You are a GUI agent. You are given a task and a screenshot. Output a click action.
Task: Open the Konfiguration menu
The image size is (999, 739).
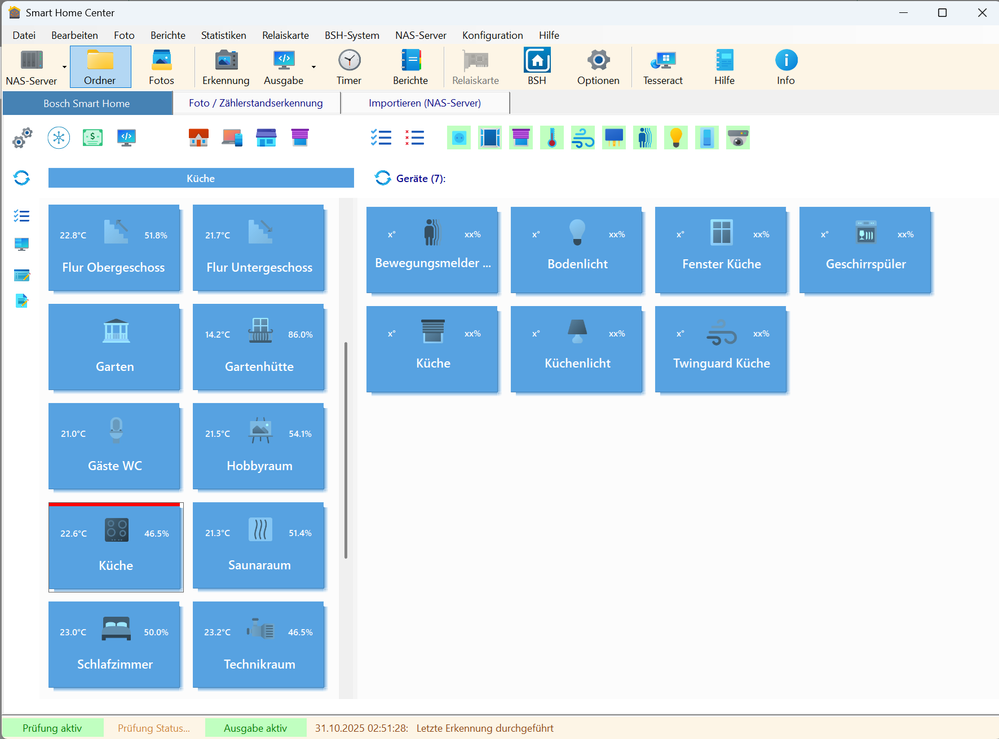point(492,35)
